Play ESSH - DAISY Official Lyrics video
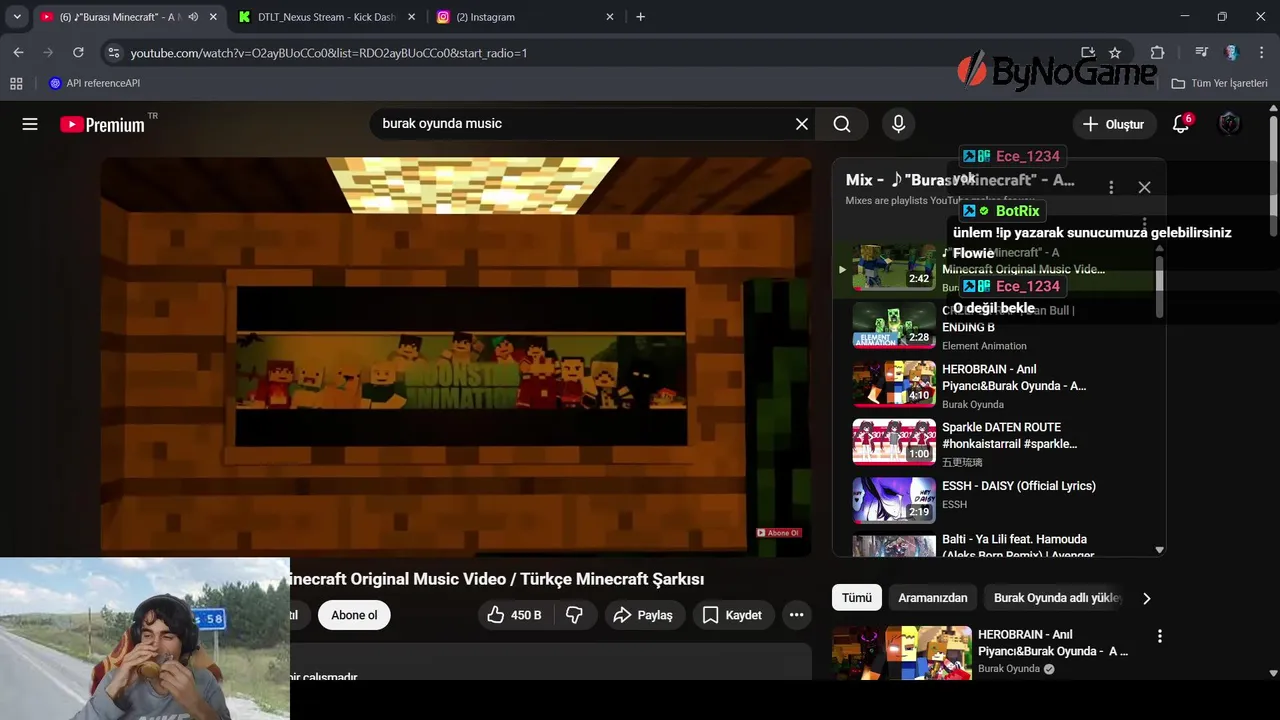 click(894, 501)
